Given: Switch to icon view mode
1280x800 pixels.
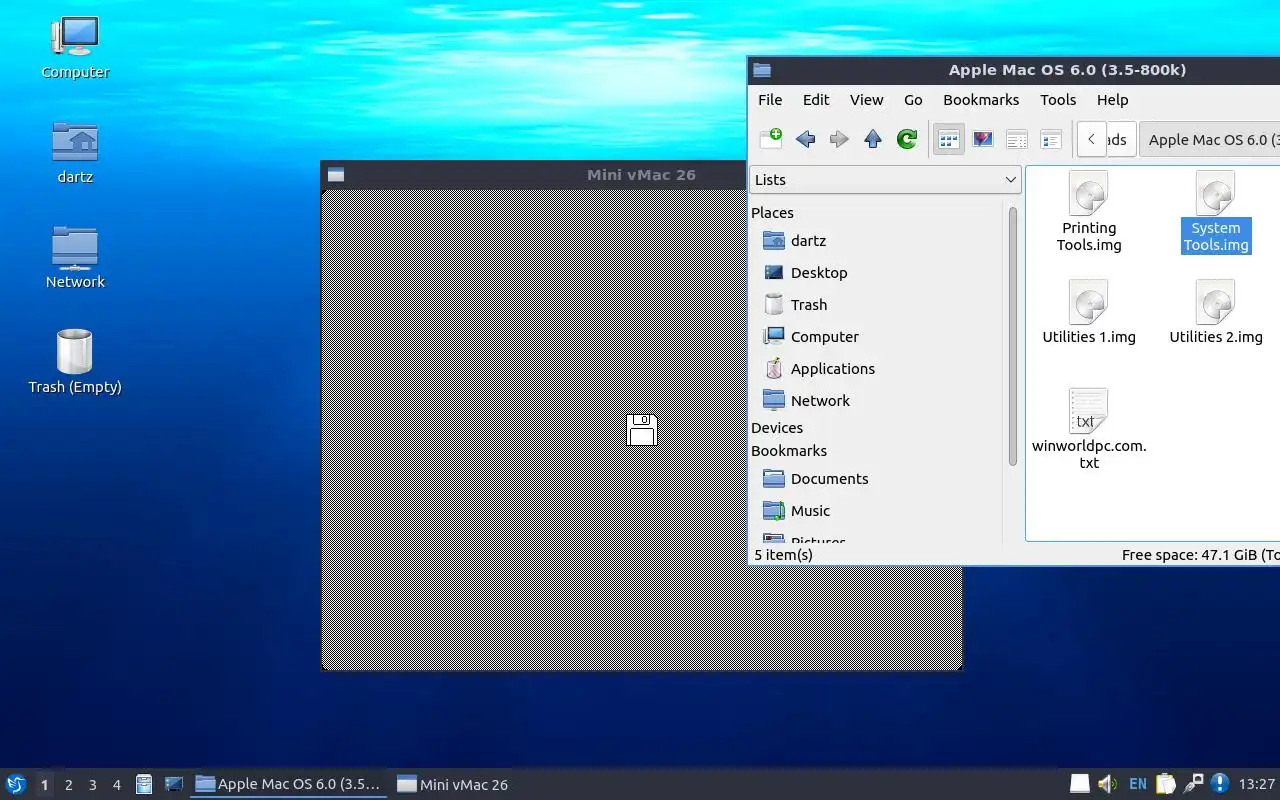Looking at the screenshot, I should (x=948, y=140).
